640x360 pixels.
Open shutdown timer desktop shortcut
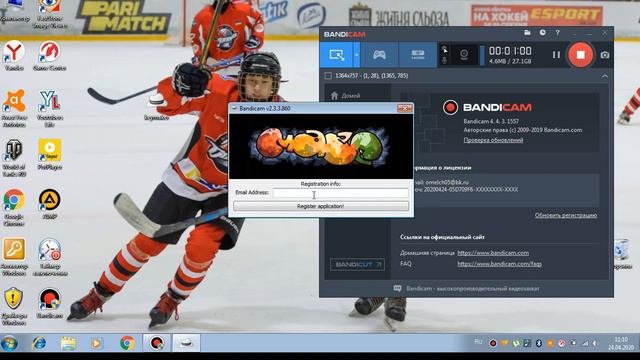click(x=49, y=257)
